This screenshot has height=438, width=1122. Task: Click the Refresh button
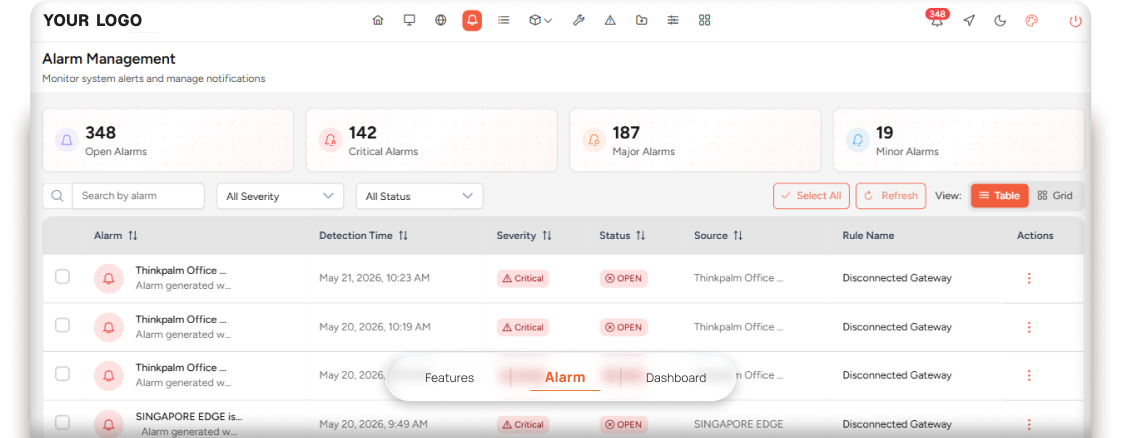tap(891, 196)
